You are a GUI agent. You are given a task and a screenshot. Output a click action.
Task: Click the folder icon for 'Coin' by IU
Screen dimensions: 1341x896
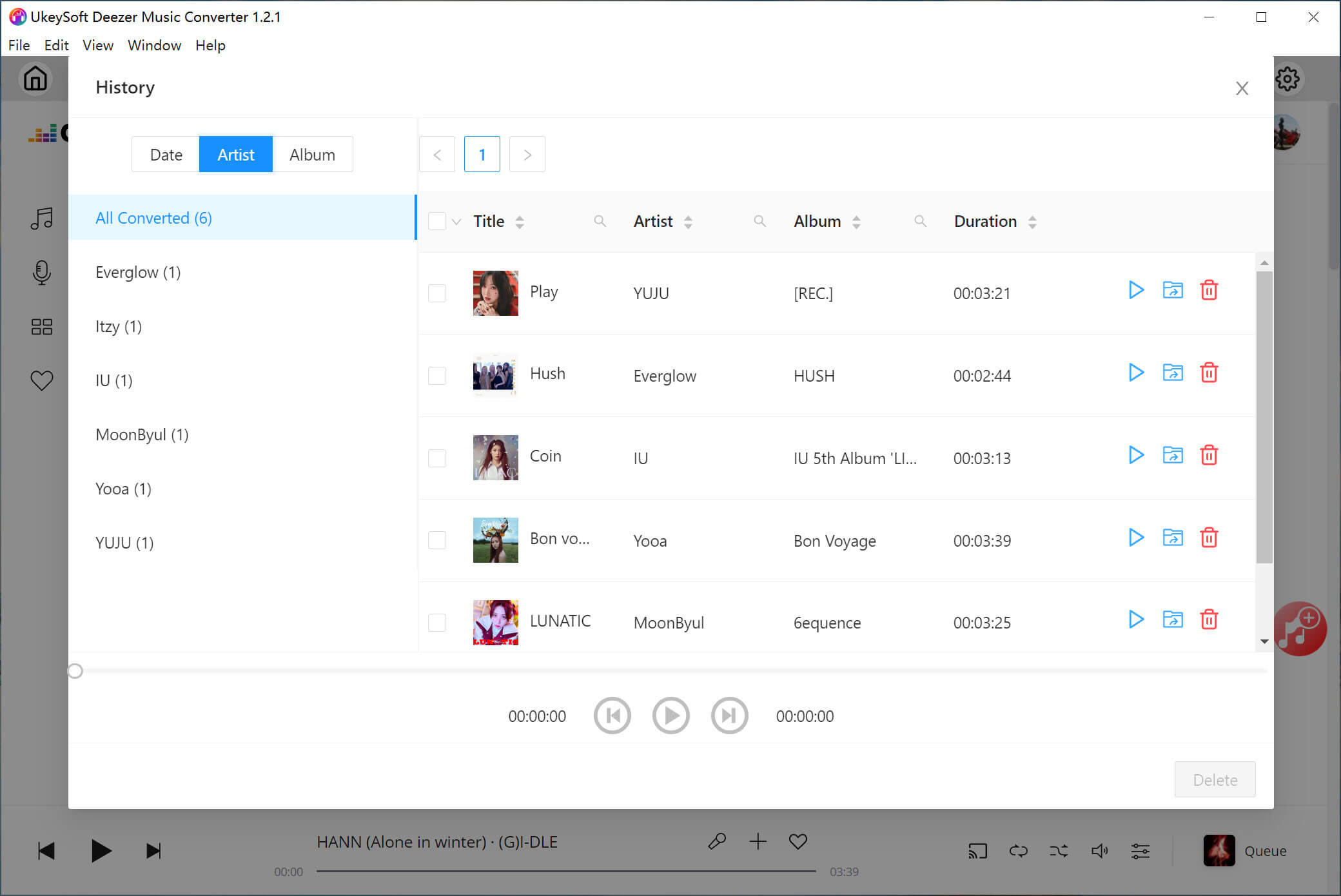coord(1173,456)
